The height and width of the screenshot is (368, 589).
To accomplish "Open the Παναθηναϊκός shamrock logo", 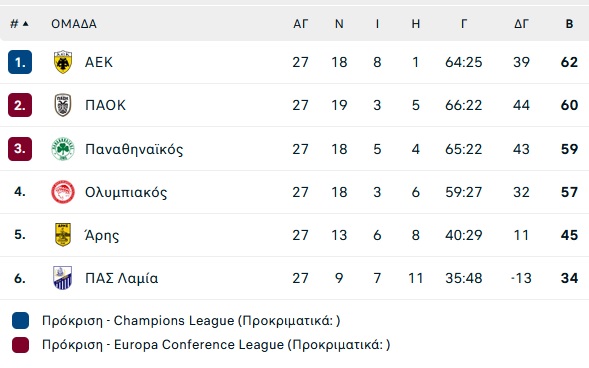I will [63, 149].
